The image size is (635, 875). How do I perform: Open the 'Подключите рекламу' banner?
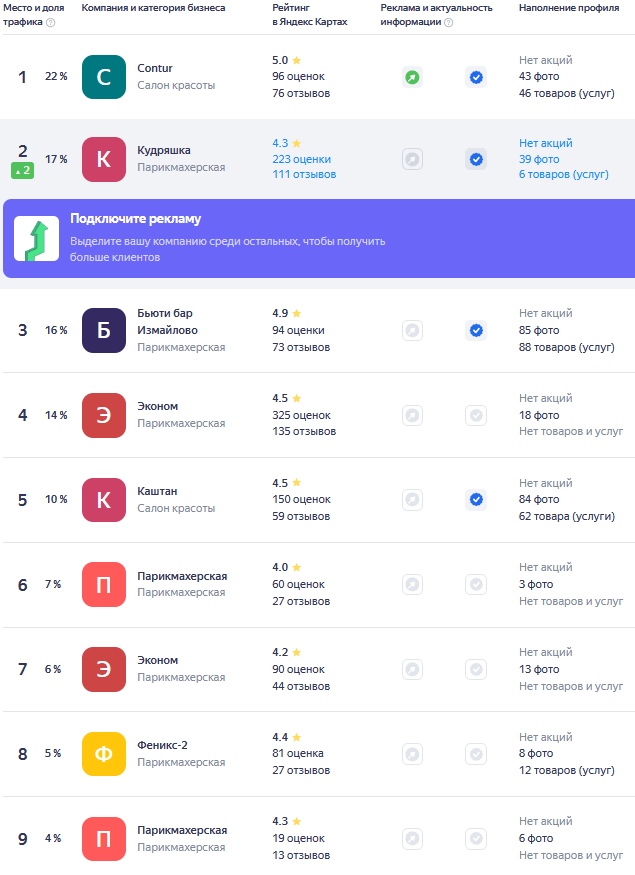click(319, 238)
